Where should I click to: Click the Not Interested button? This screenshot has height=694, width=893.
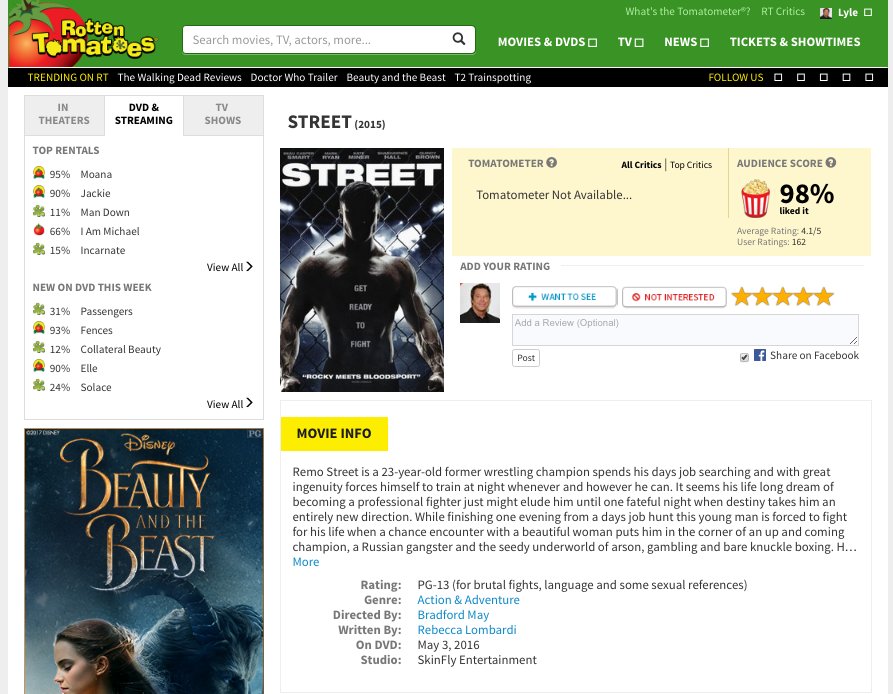tap(674, 297)
